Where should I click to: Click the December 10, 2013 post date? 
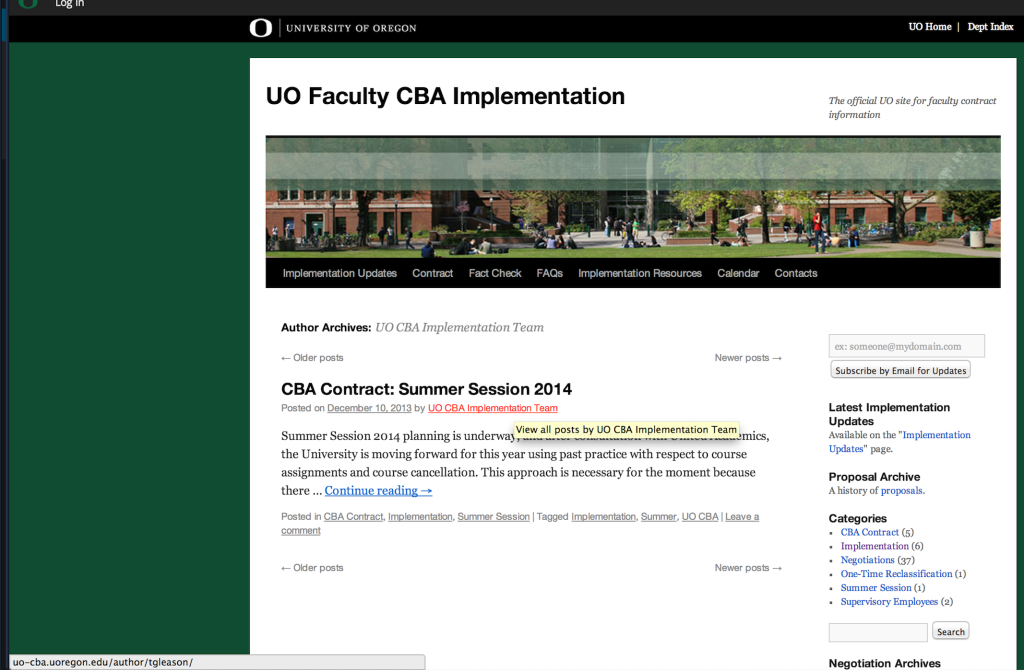tap(369, 408)
